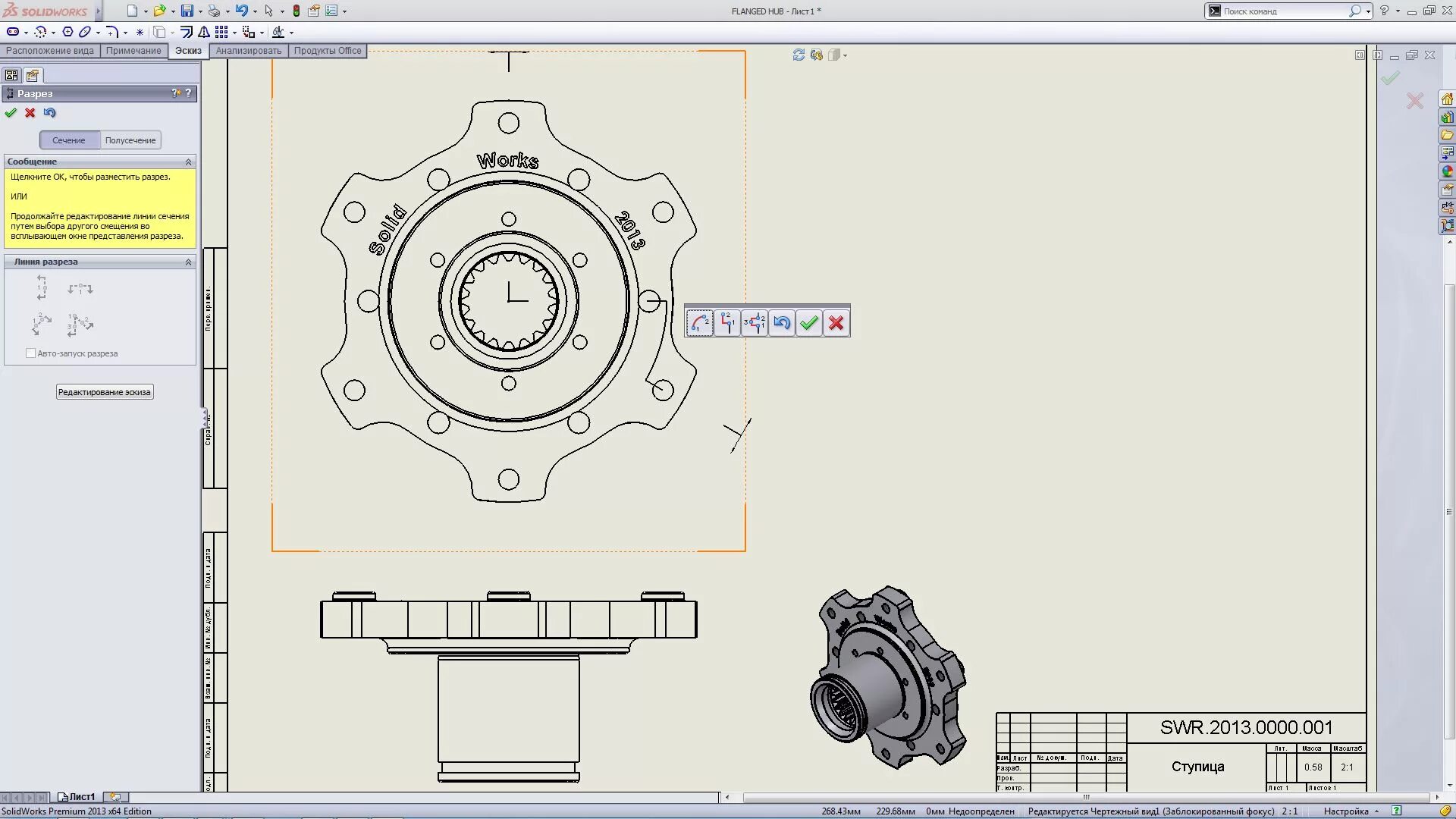
Task: Cancel with red X in popup toolbar
Action: click(x=836, y=323)
